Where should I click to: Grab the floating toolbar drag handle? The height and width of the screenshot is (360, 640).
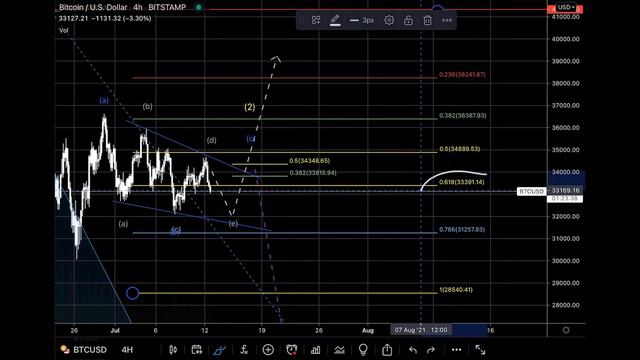coord(302,20)
